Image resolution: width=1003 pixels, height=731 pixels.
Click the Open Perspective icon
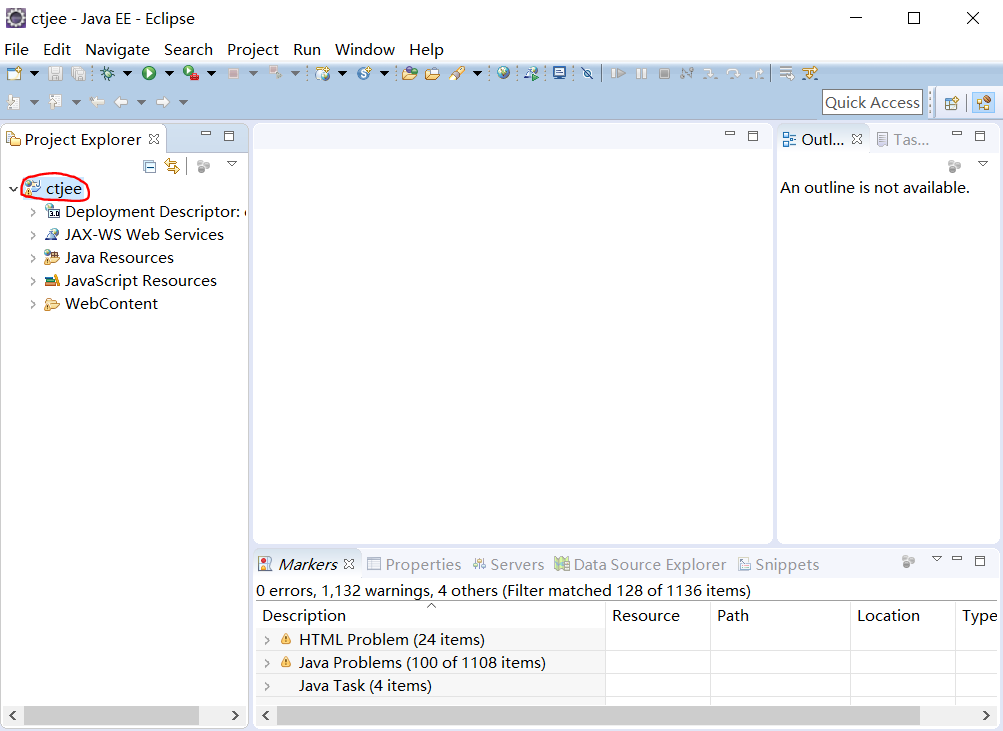952,102
